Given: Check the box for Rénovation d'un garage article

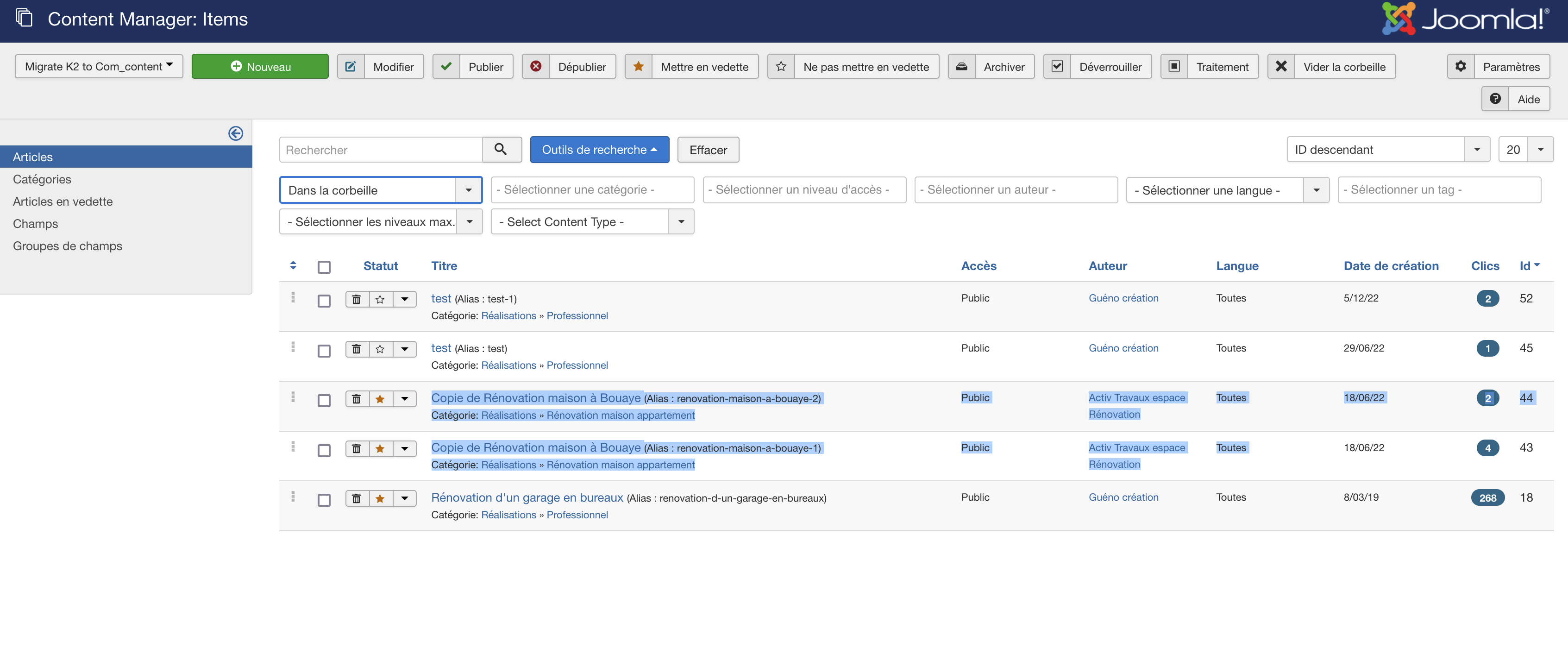Looking at the screenshot, I should (324, 500).
